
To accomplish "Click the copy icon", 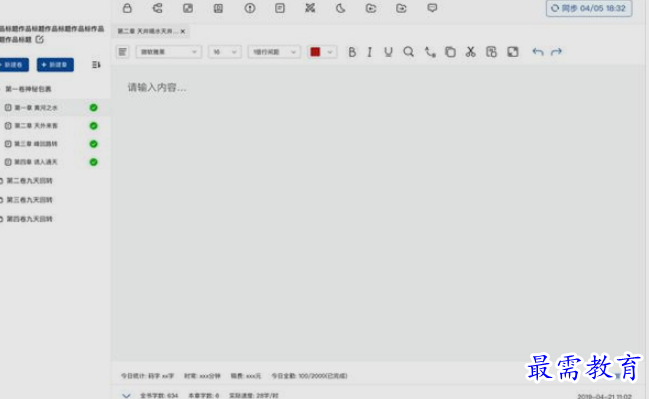I will 450,52.
